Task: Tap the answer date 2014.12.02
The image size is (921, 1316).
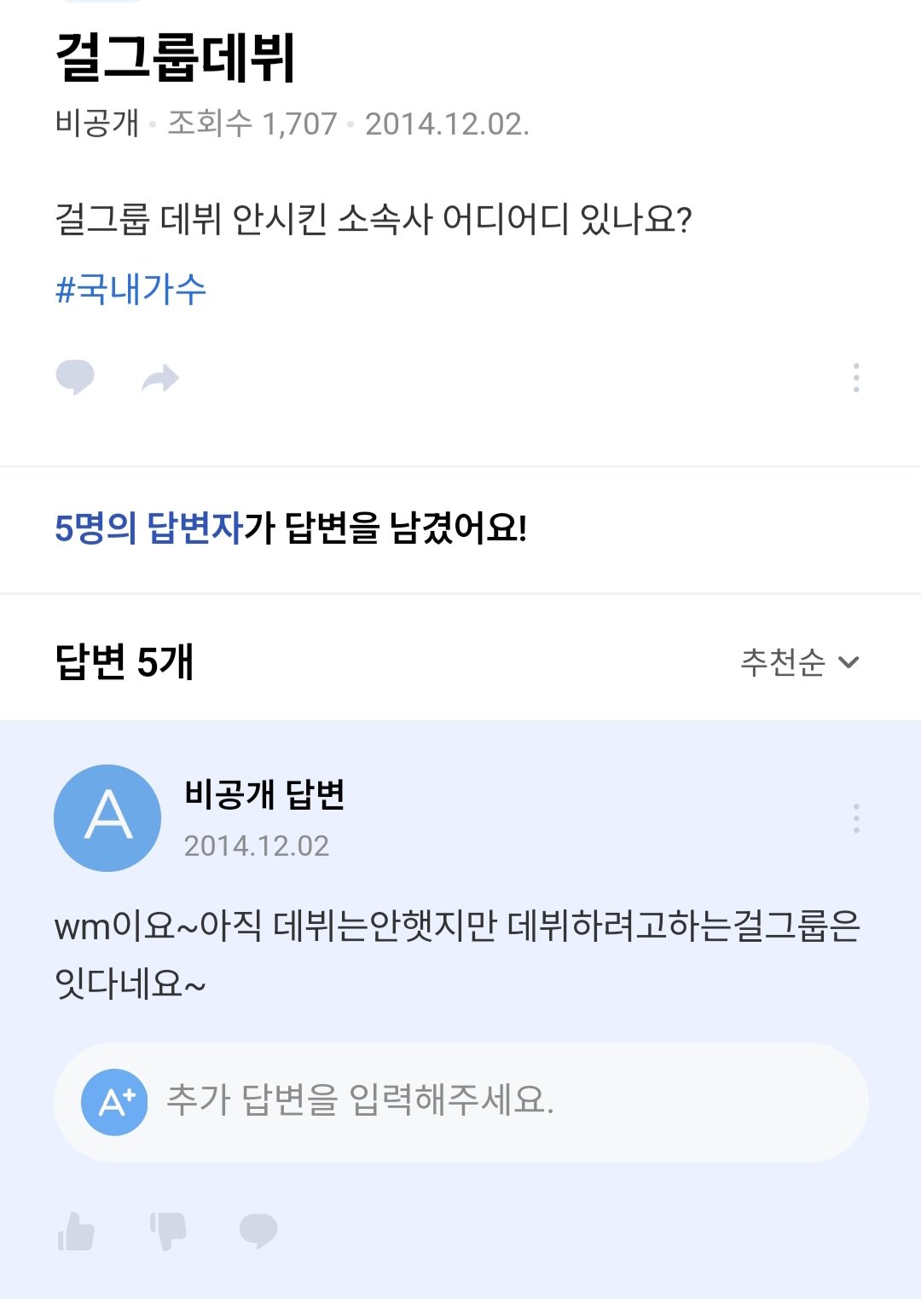Action: click(257, 846)
